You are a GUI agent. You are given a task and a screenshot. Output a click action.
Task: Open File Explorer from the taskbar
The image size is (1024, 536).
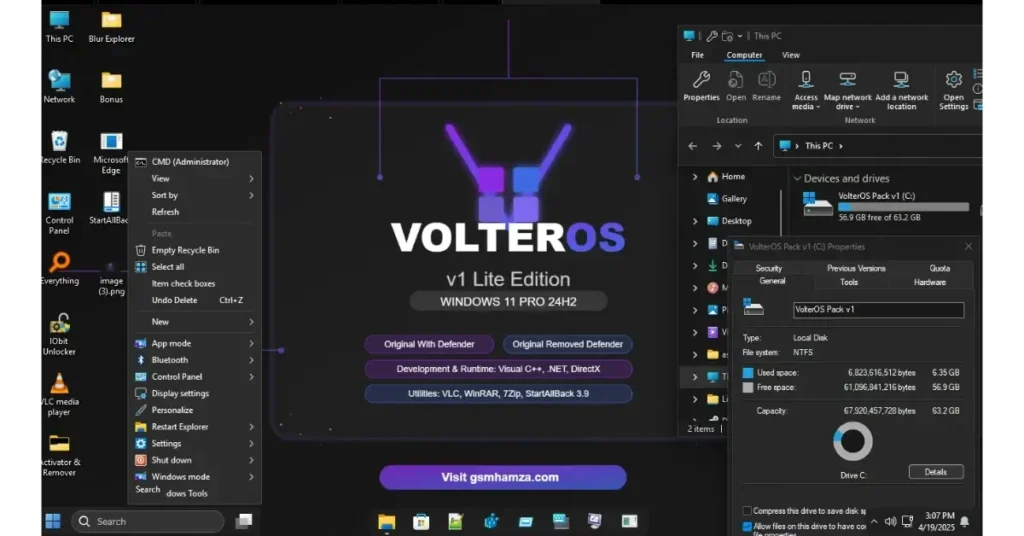[387, 522]
